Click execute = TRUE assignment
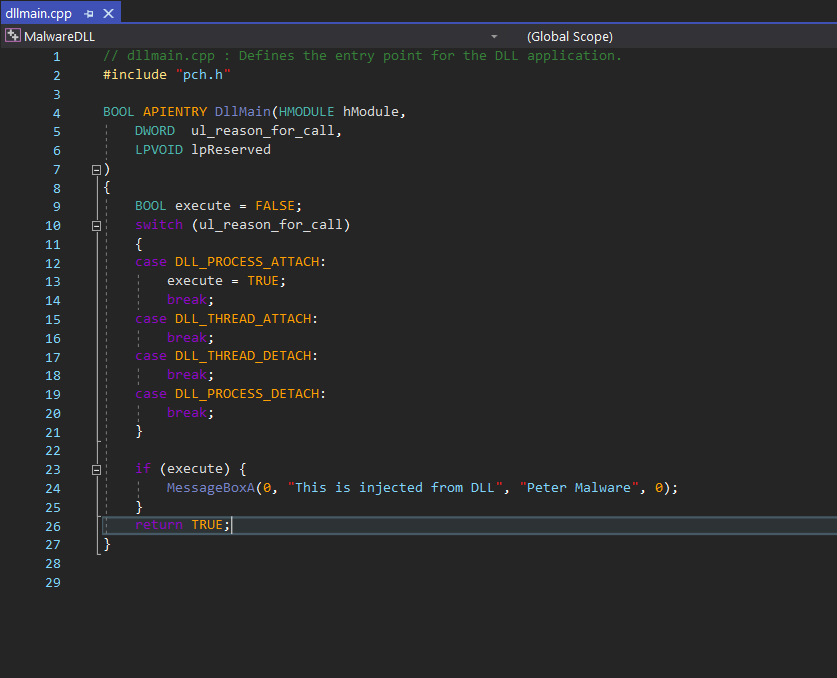The height and width of the screenshot is (678, 837). 226,281
